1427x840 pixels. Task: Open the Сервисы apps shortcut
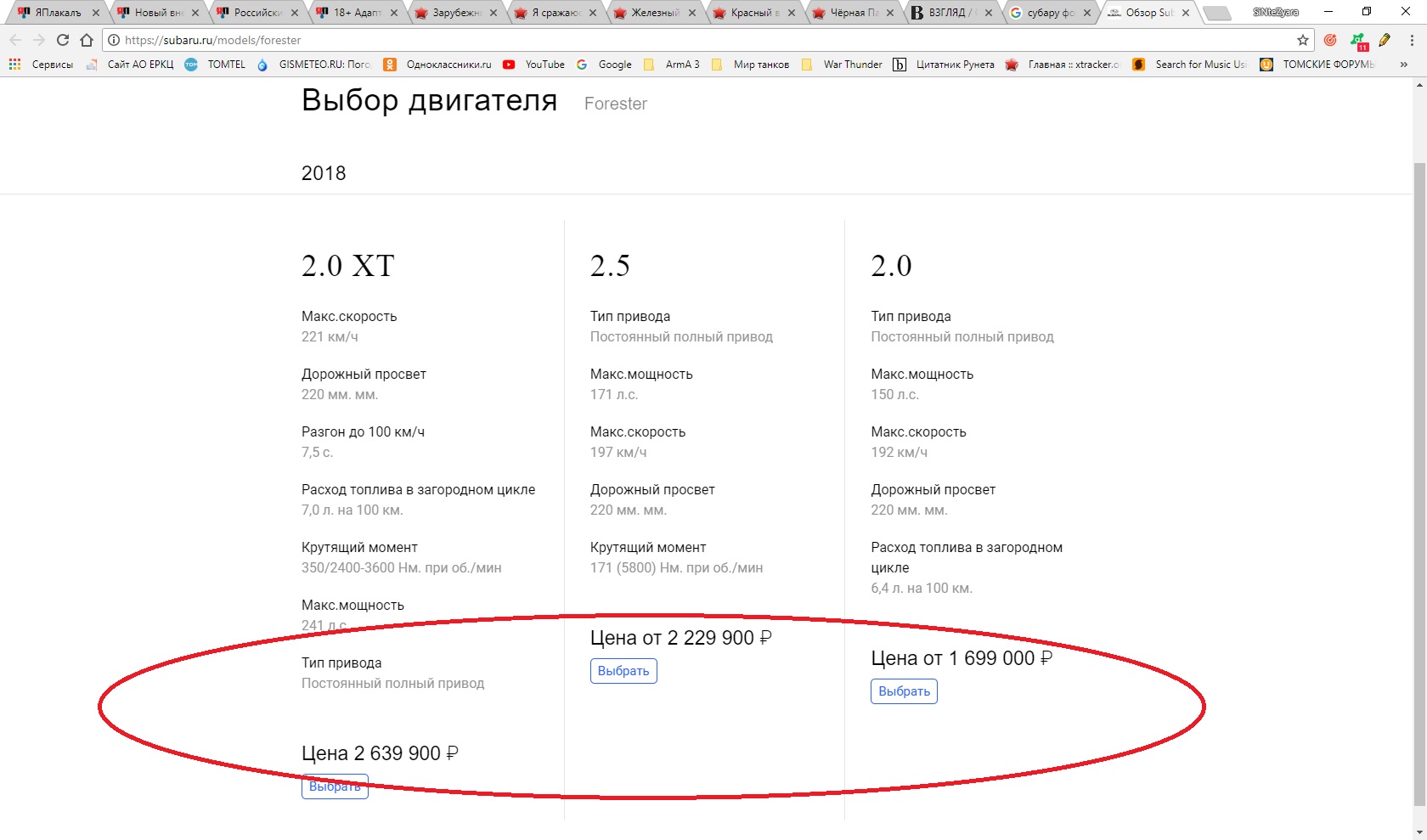(x=41, y=65)
